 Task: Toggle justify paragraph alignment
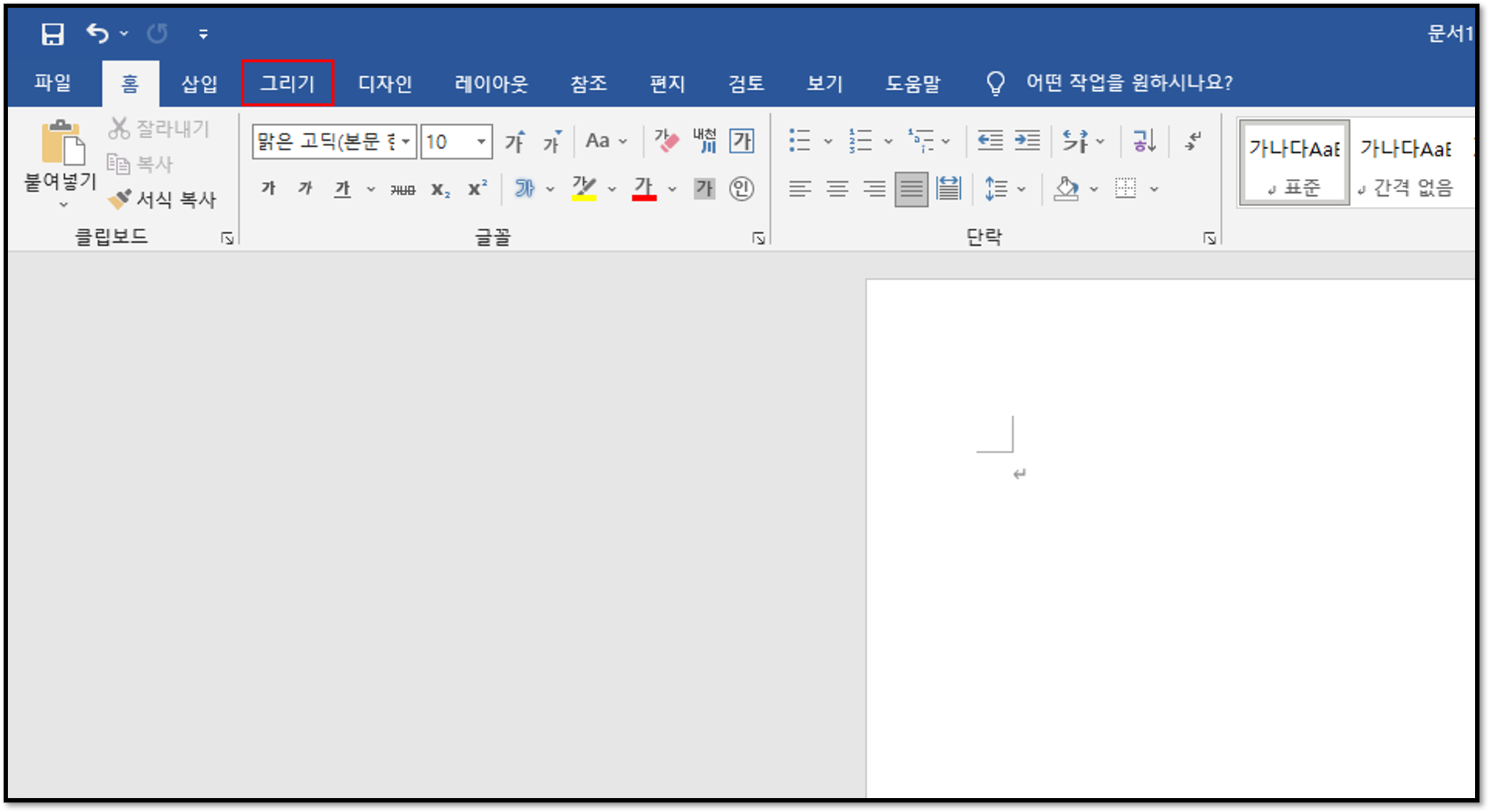pos(911,189)
